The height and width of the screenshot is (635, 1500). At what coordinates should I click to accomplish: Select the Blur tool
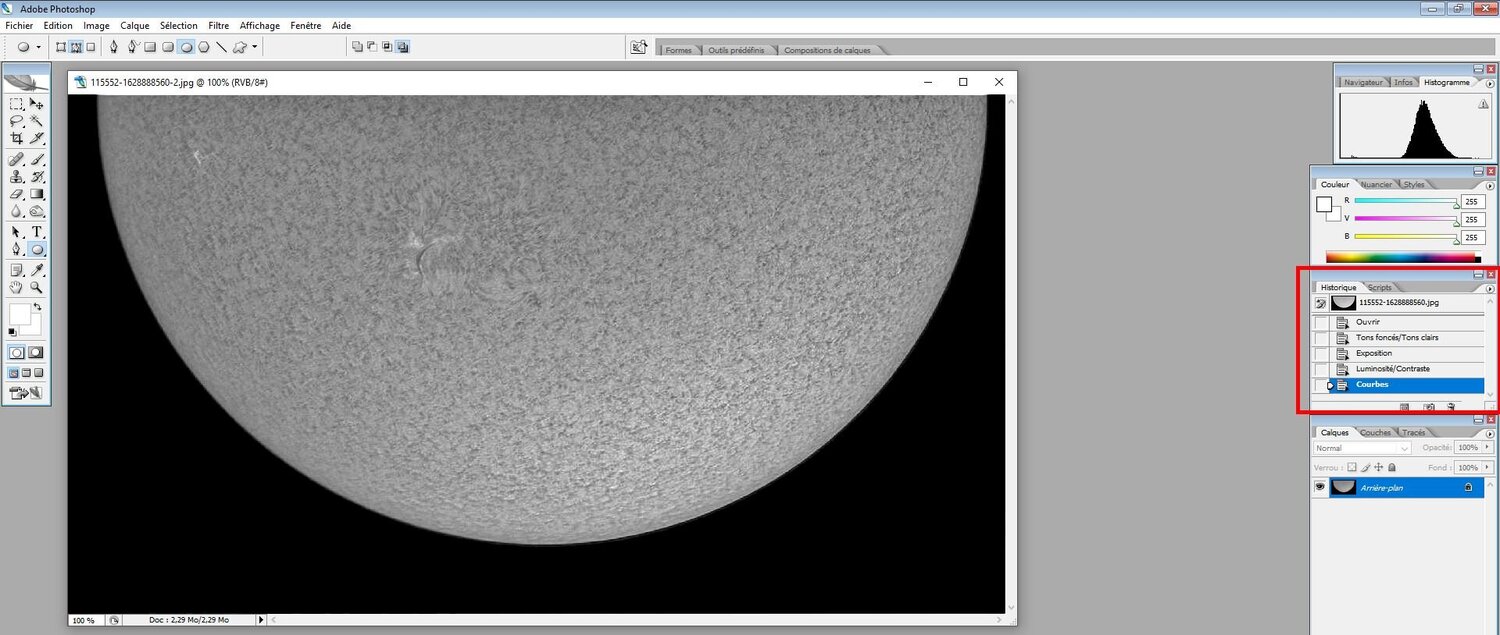[x=17, y=211]
